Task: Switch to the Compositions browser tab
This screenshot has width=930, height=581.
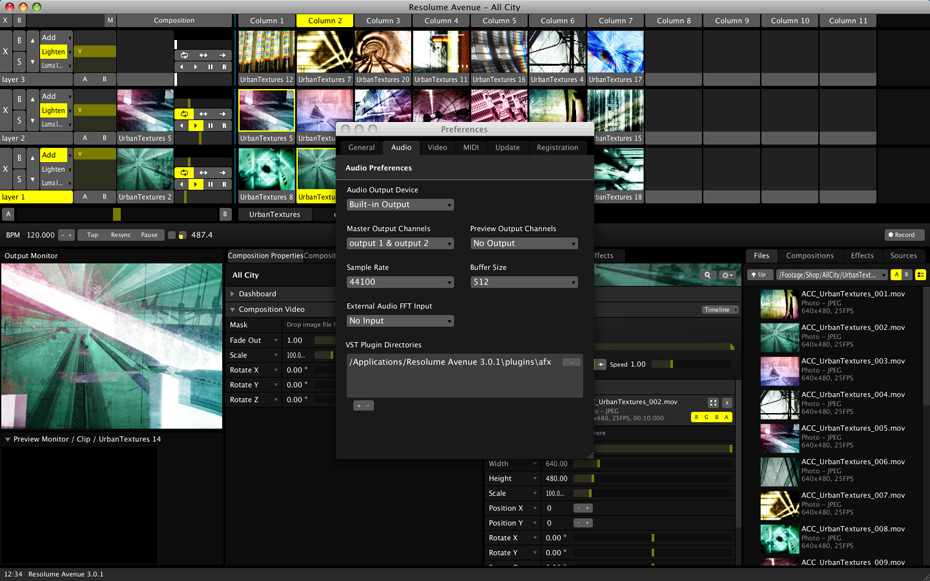Action: (810, 256)
